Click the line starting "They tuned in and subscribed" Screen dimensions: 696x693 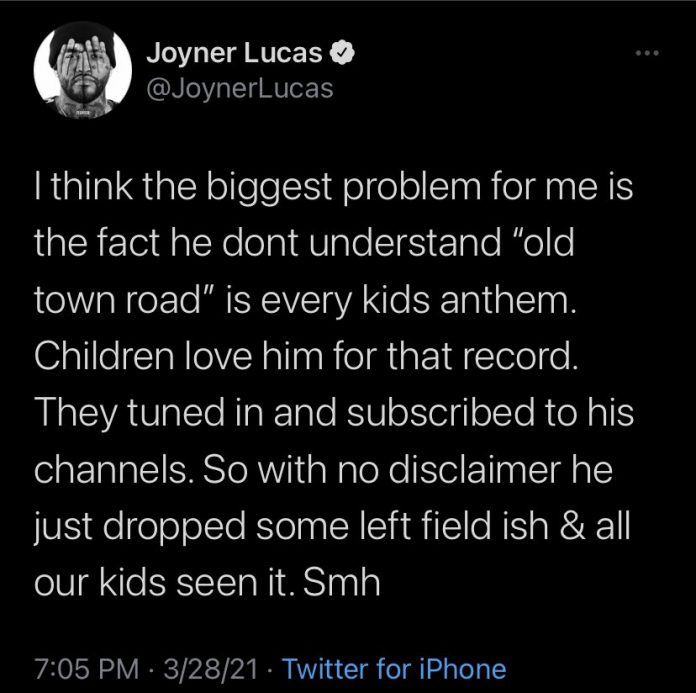pos(334,413)
